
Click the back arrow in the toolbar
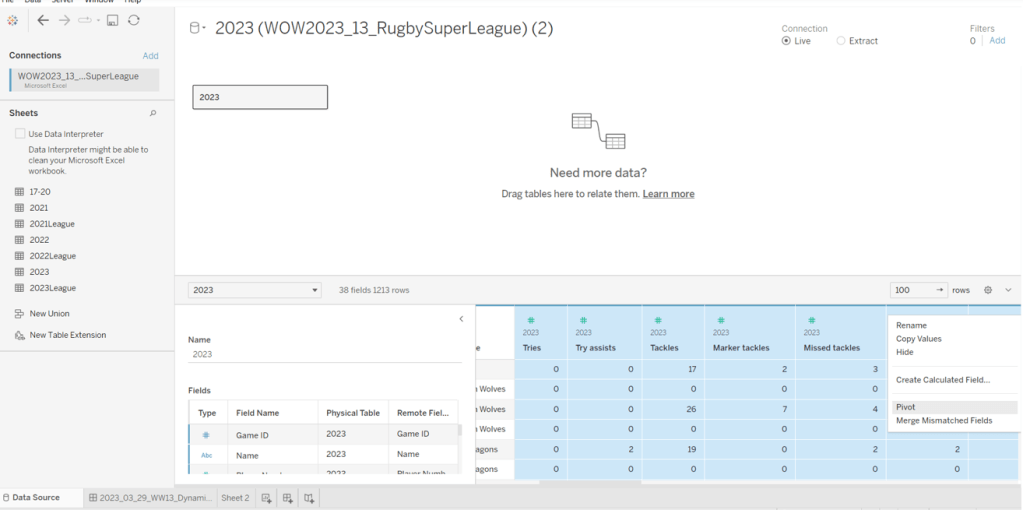43,20
